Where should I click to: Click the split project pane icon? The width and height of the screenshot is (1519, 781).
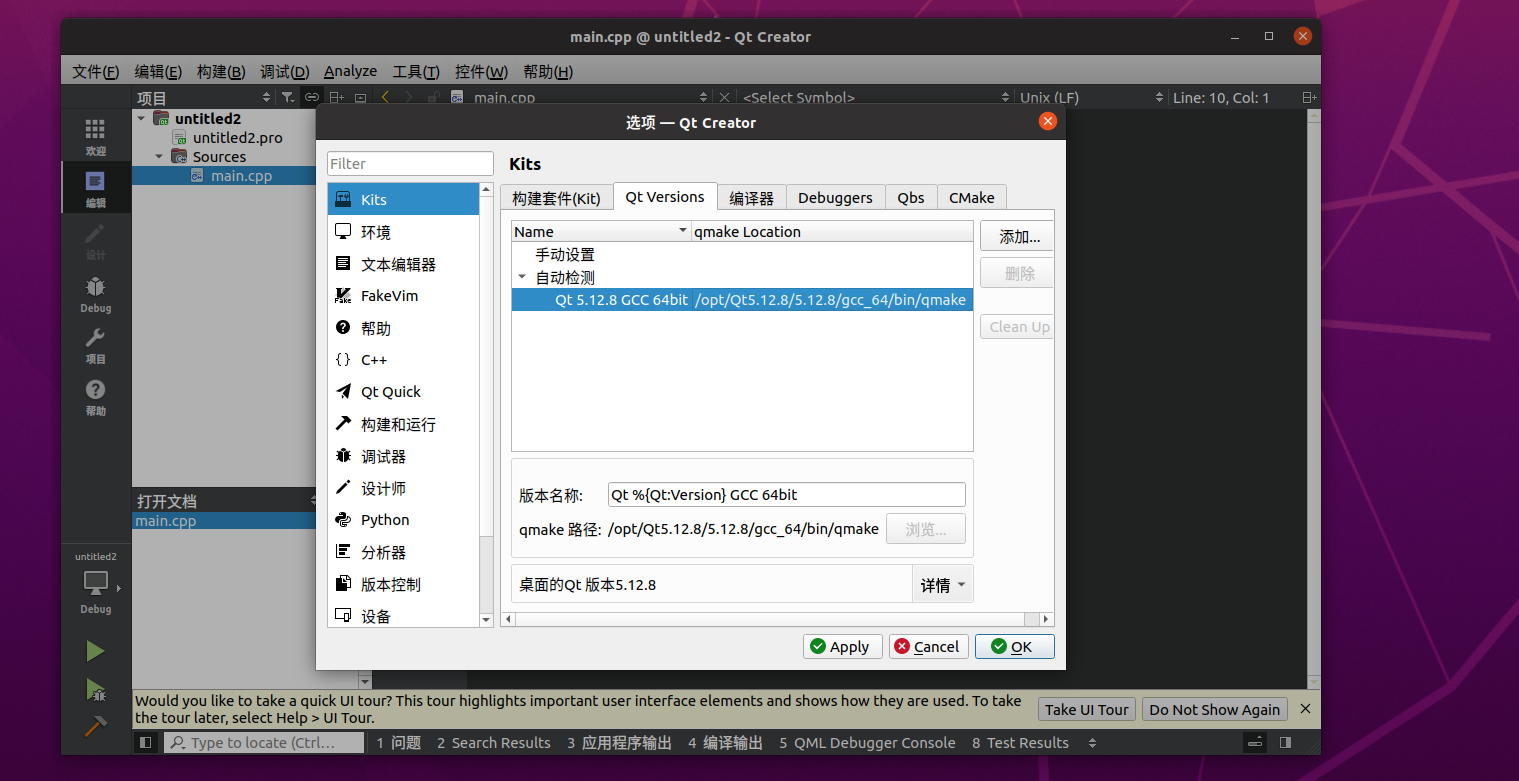(337, 97)
